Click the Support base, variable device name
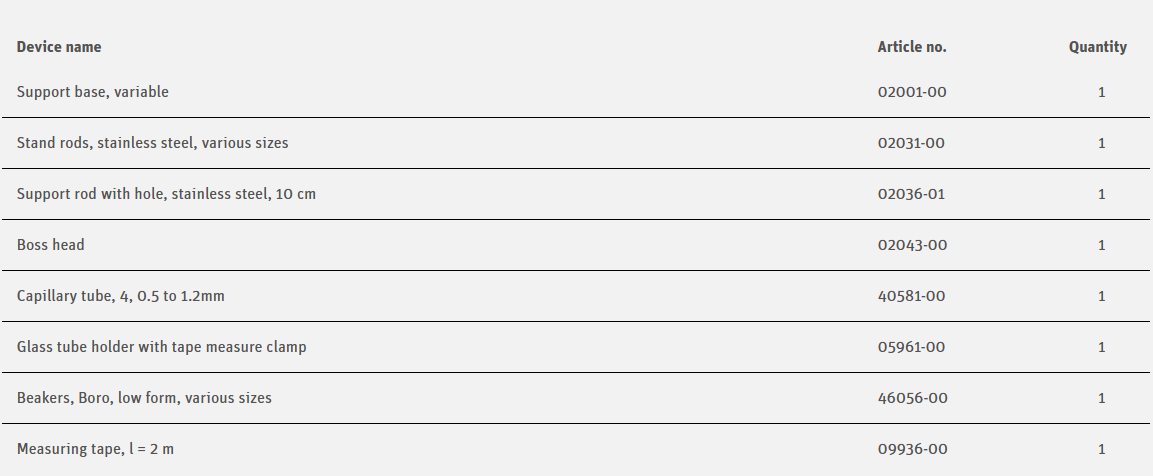The image size is (1153, 476). click(x=93, y=92)
